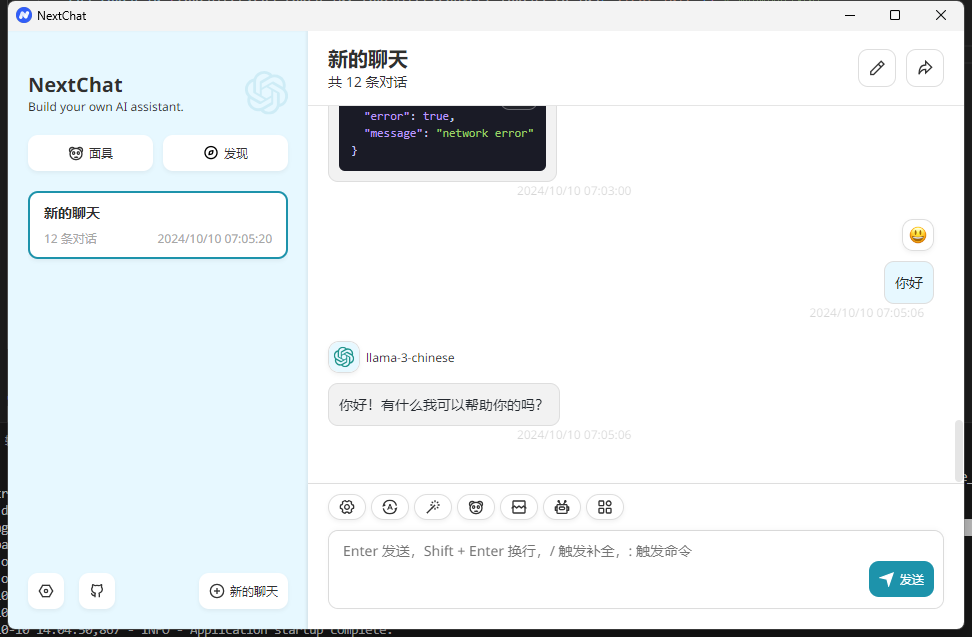
Task: Click the clear context icon in toolbar
Action: point(519,507)
